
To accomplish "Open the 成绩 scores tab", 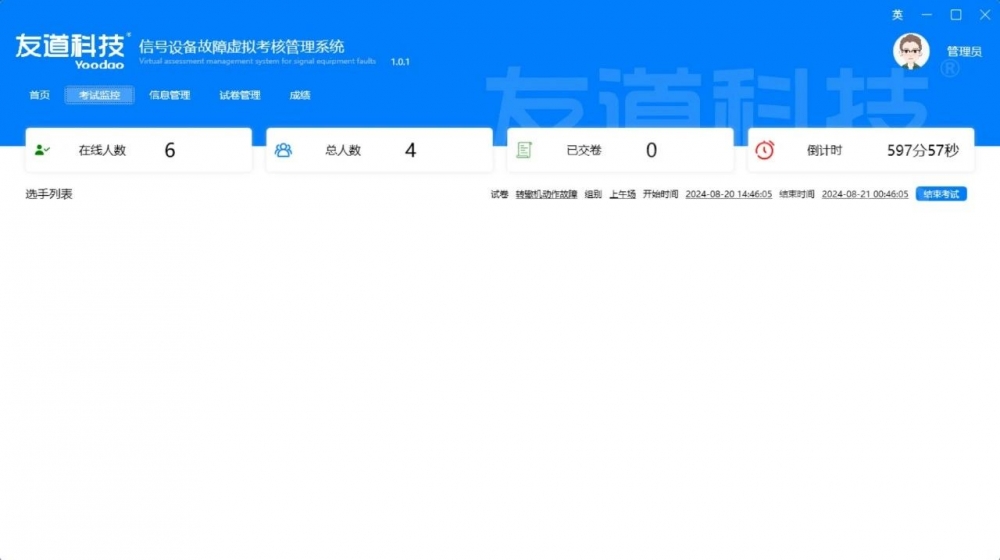I will (299, 95).
